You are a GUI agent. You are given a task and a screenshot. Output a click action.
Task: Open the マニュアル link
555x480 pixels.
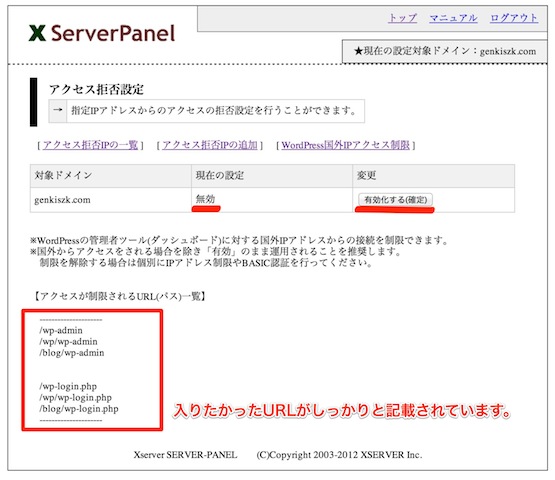[x=453, y=18]
